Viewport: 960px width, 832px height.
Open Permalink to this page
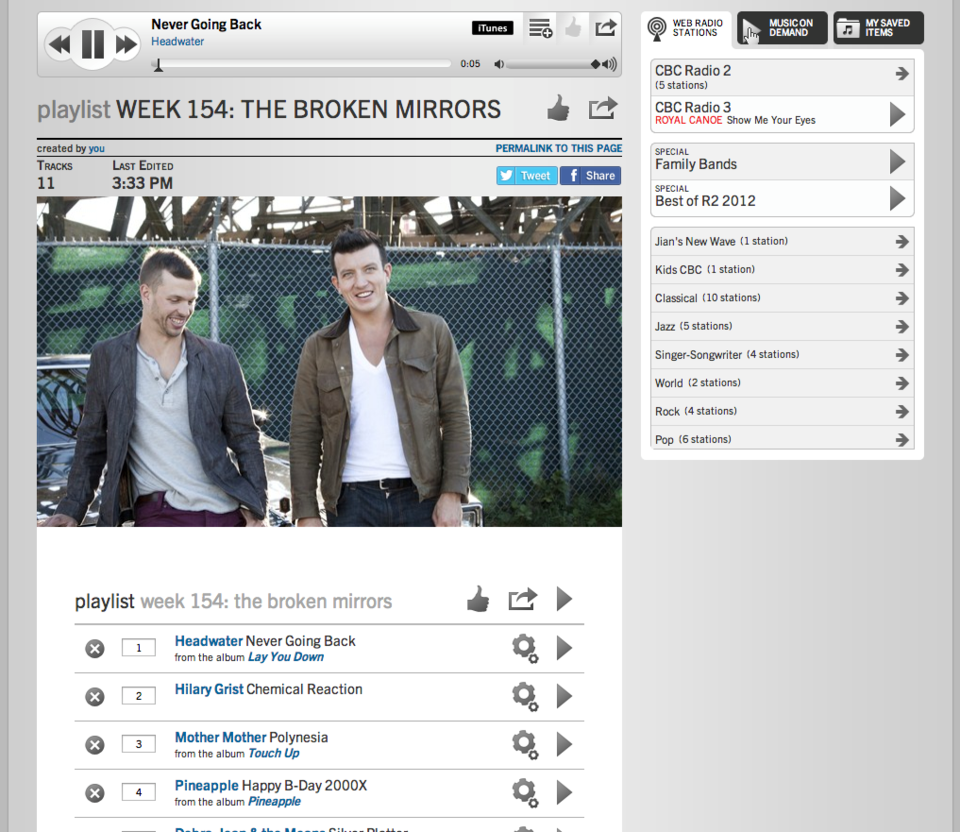(x=558, y=148)
